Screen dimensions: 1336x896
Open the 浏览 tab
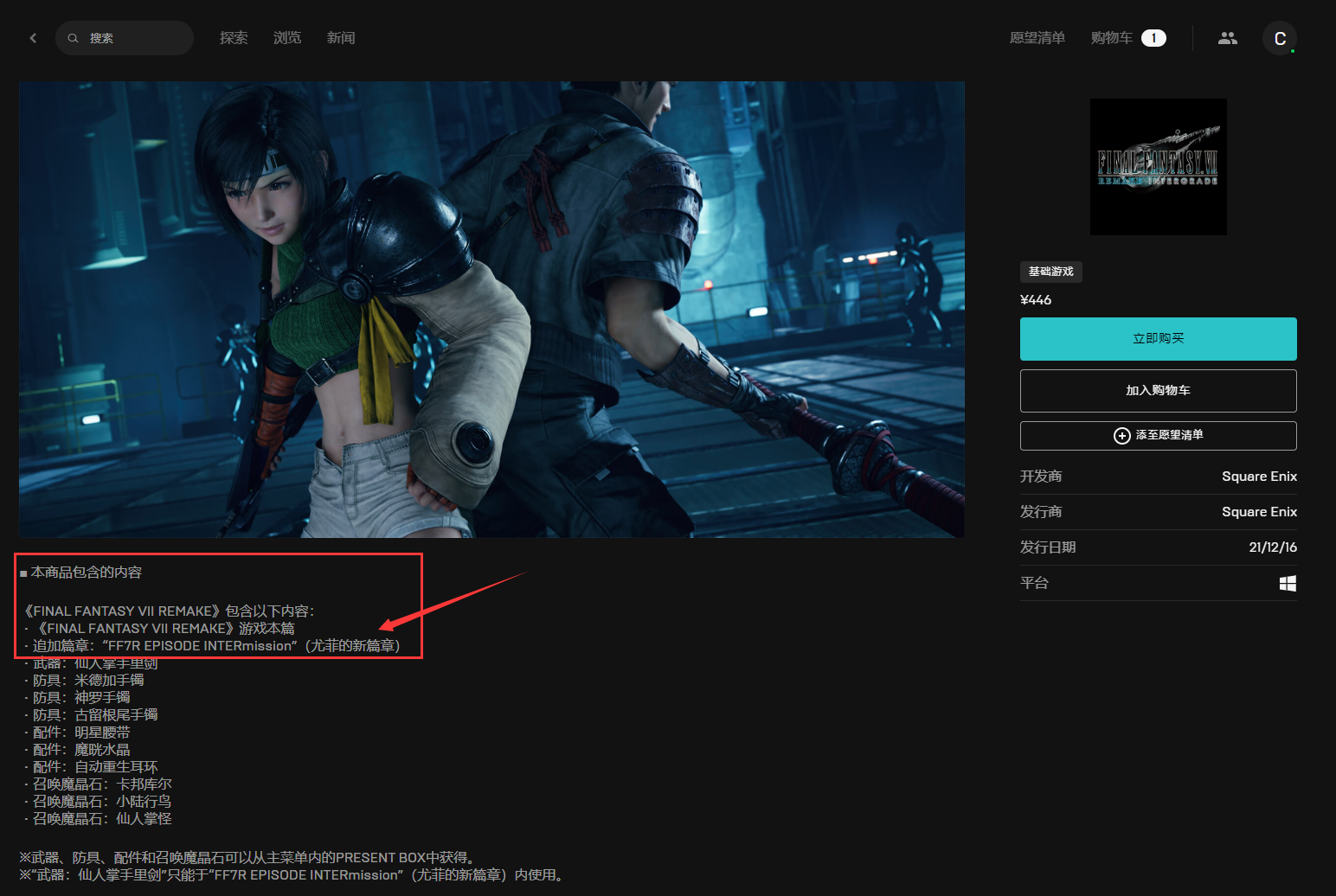pyautogui.click(x=287, y=38)
